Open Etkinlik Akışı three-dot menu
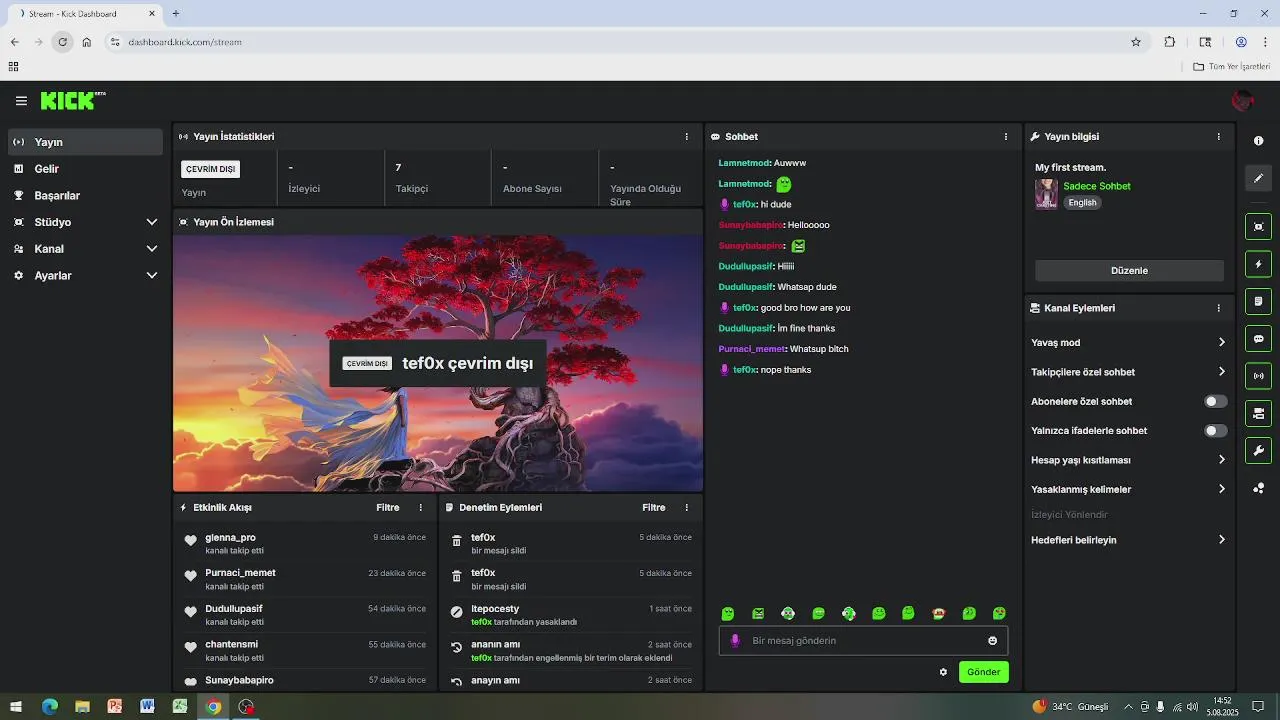Screen dimensions: 1280x720 (x=420, y=507)
